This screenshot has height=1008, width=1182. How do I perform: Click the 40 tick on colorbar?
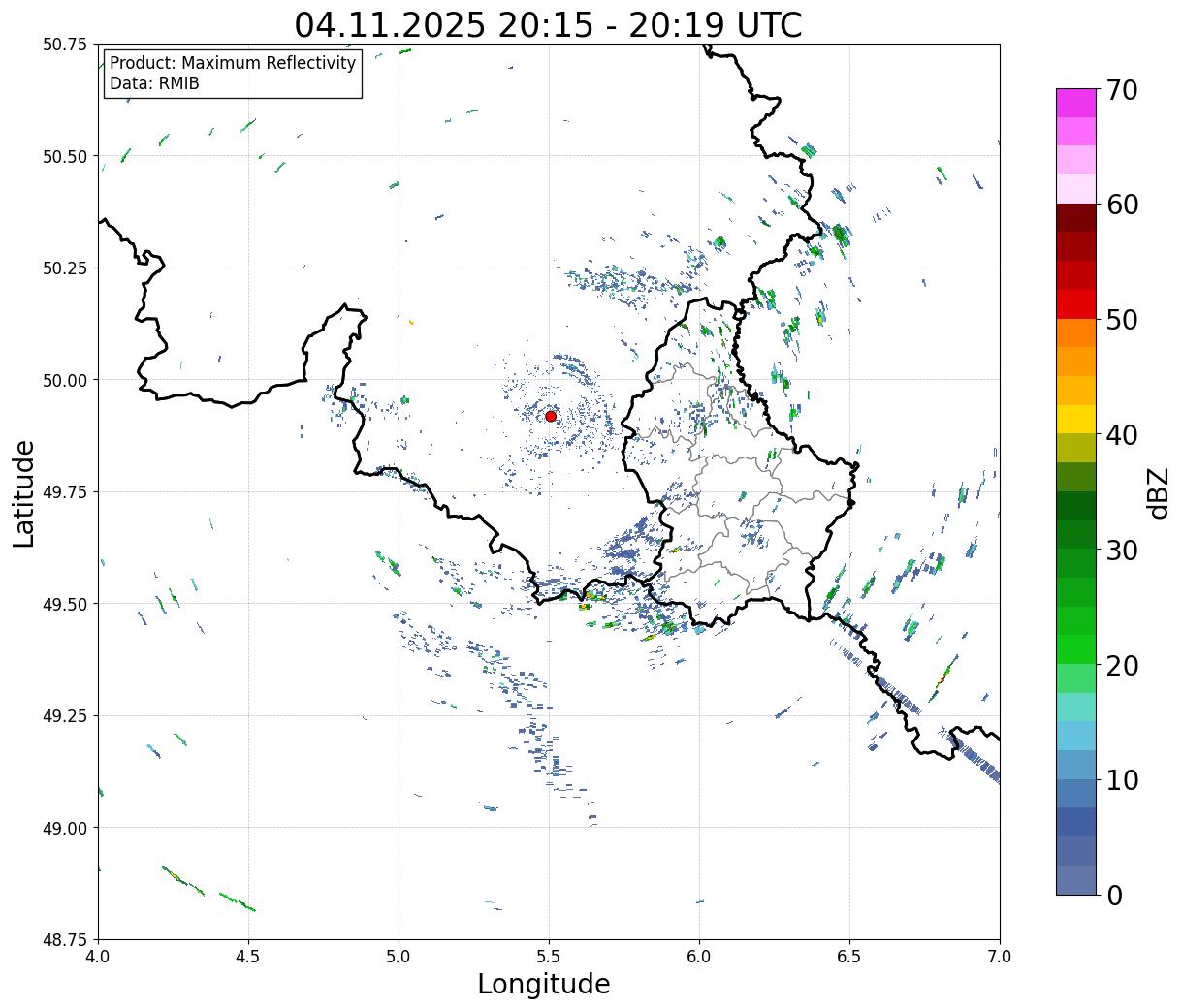1121,435
